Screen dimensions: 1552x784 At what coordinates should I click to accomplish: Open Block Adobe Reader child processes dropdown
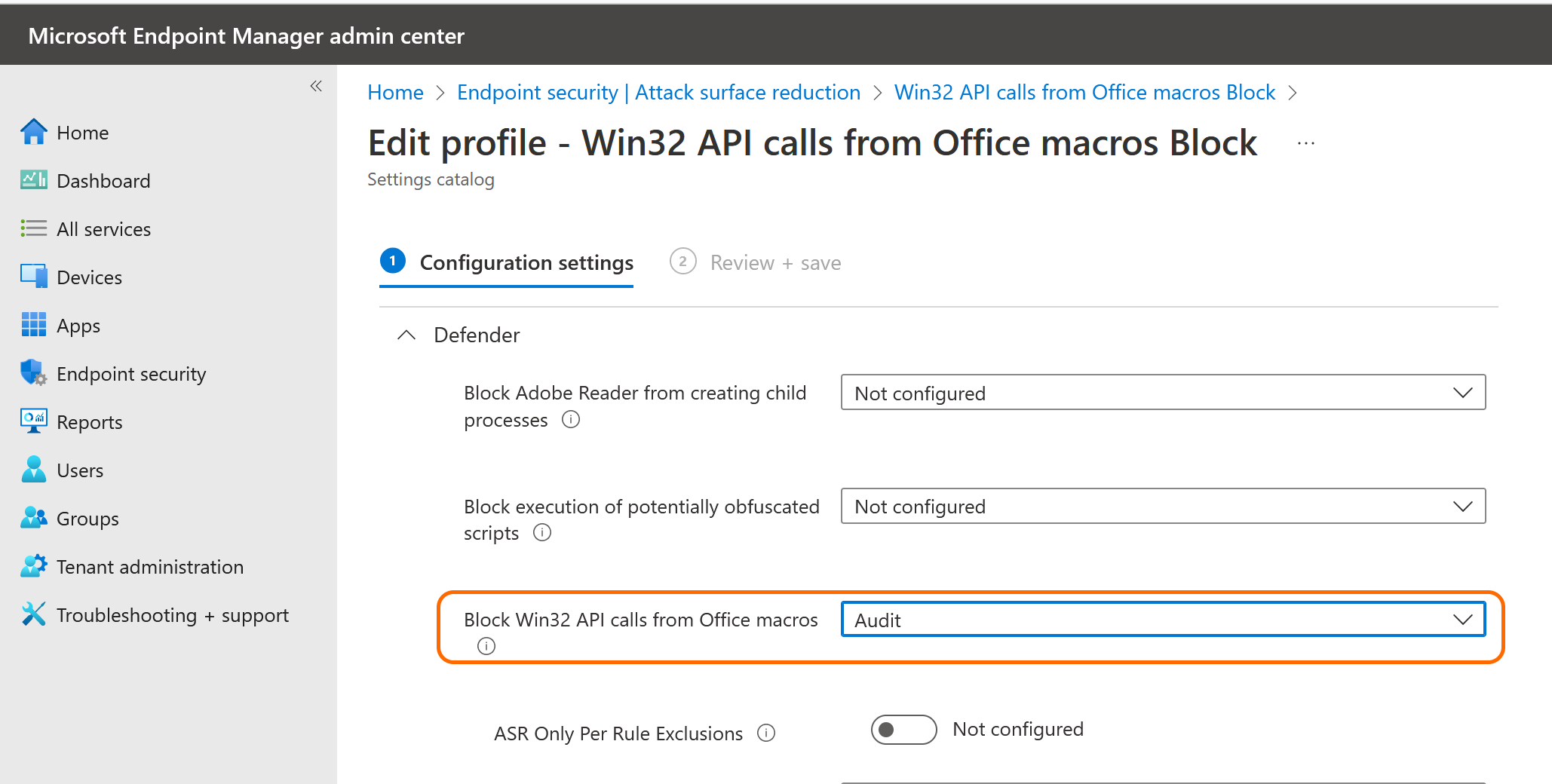(x=1162, y=393)
